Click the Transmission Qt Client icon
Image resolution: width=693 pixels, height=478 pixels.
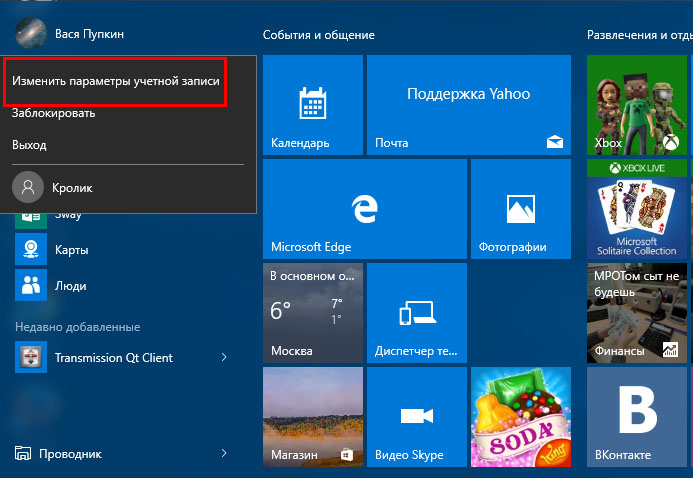click(31, 357)
